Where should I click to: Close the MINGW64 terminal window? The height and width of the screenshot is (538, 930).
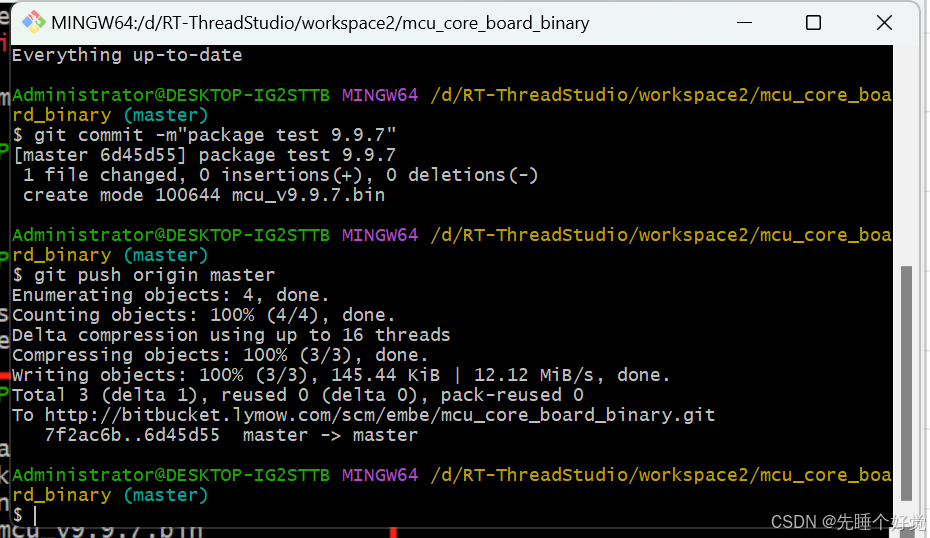pyautogui.click(x=884, y=23)
